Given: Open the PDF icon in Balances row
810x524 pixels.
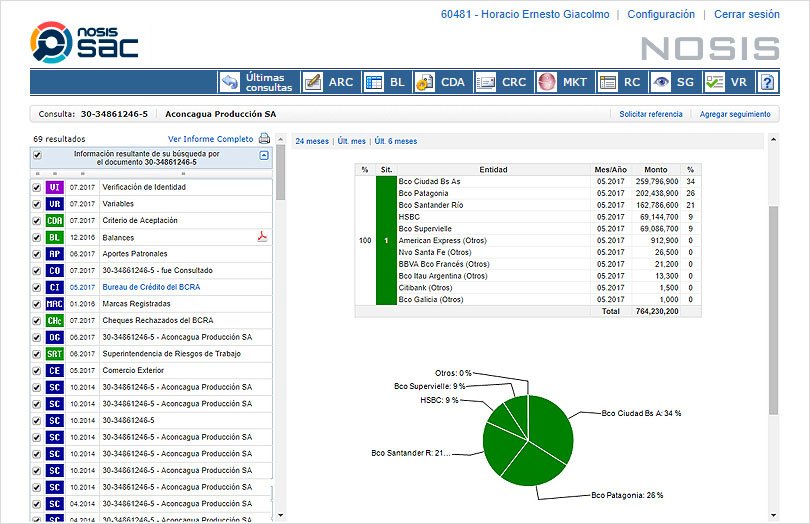Looking at the screenshot, I should (262, 237).
